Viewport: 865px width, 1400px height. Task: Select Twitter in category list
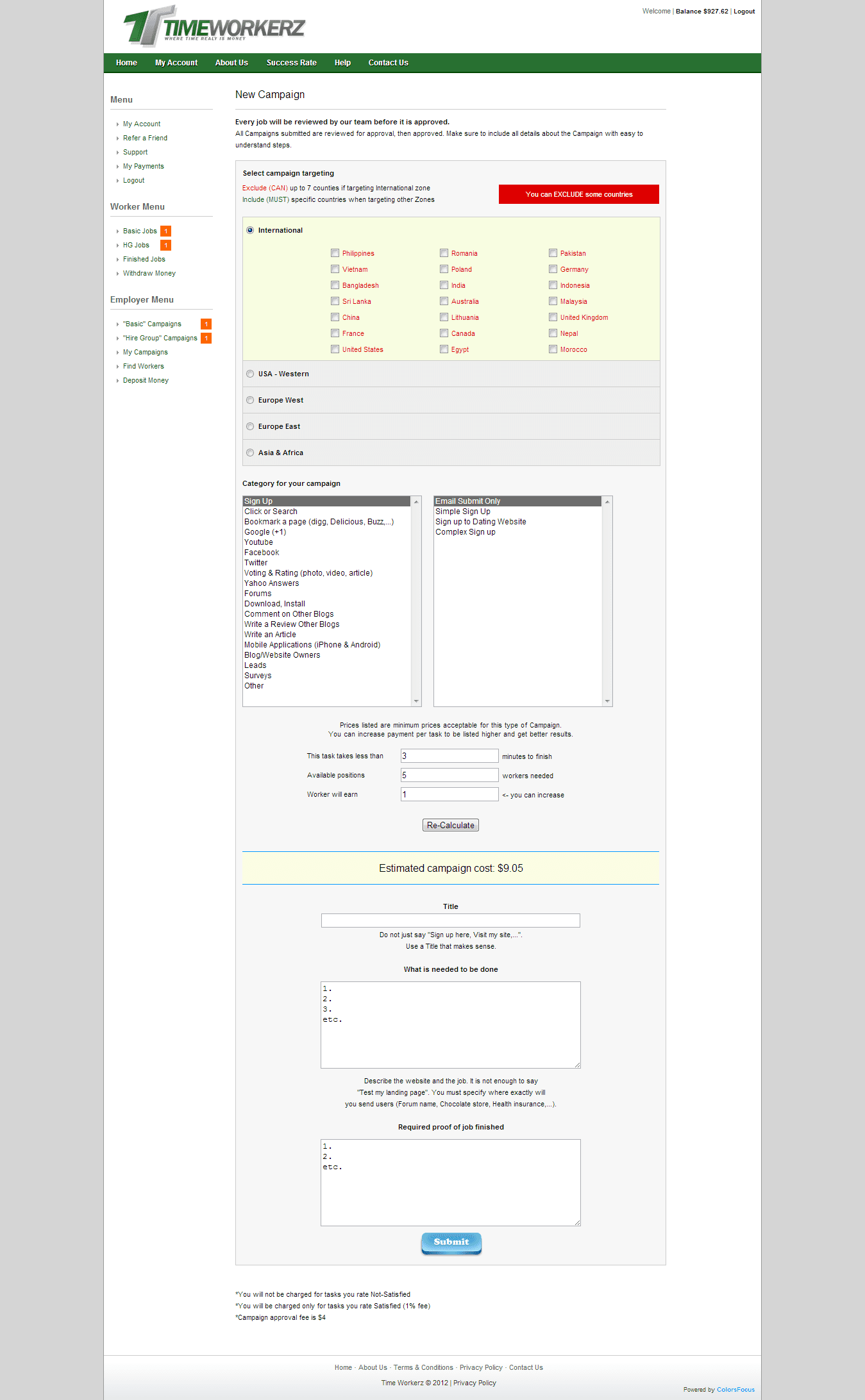tap(326, 563)
